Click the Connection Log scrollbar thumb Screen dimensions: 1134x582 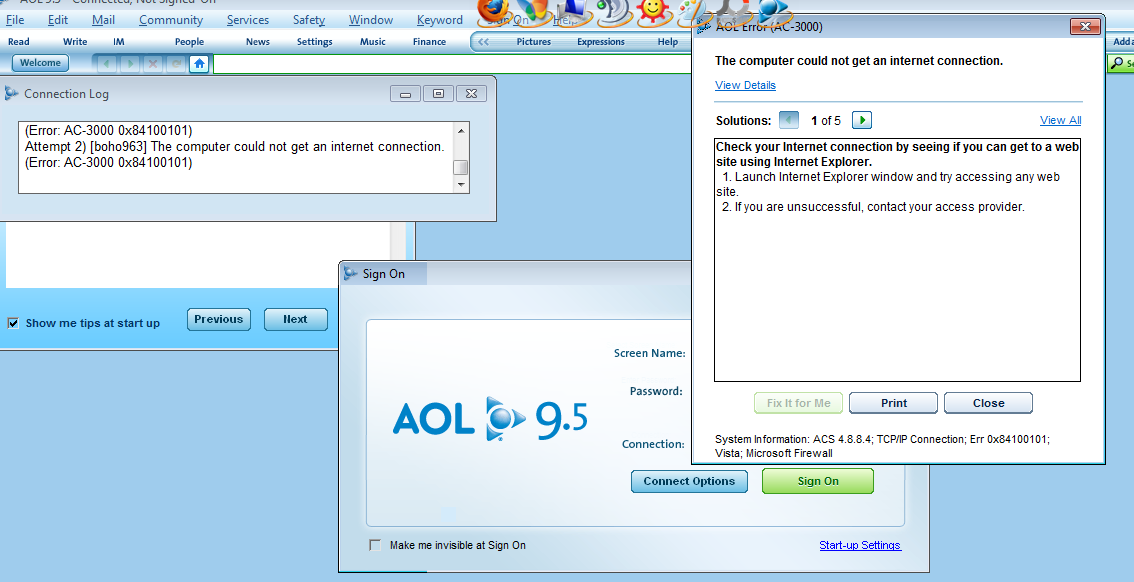click(460, 168)
